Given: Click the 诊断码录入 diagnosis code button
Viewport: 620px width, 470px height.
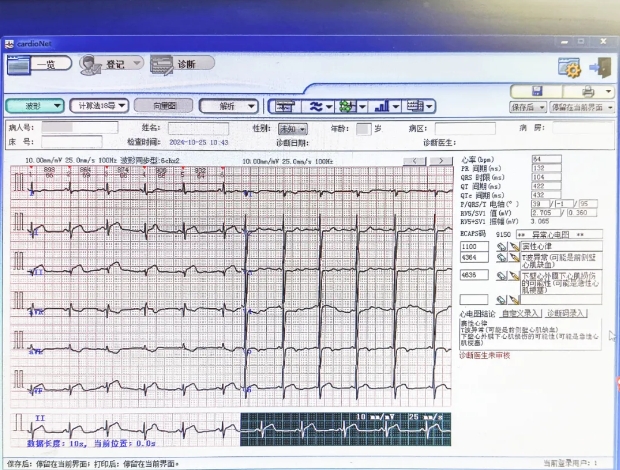Looking at the screenshot, I should point(566,314).
